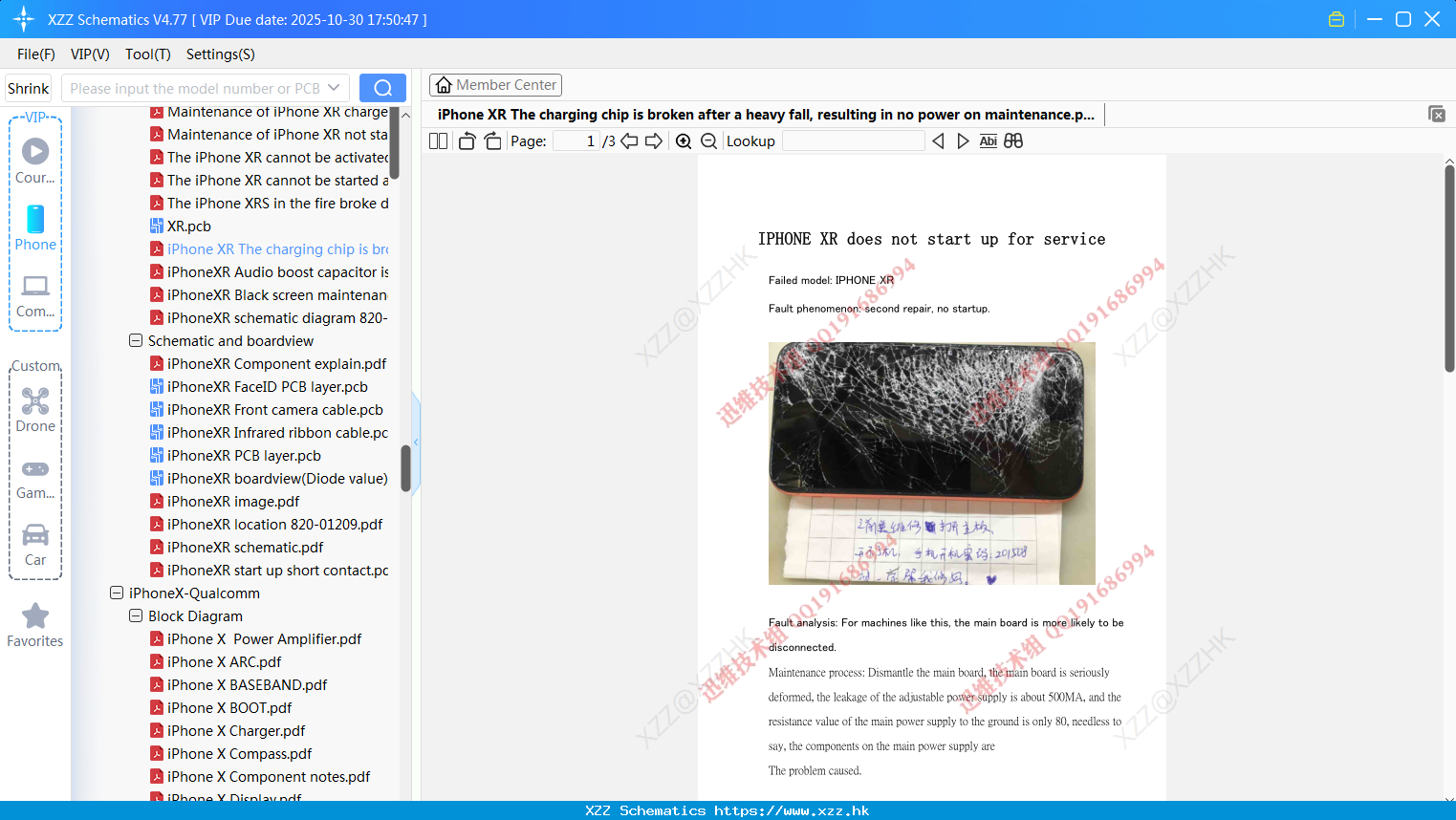Open iPhoneXR boardview(Diode value)
Viewport: 1456px width, 820px height.
pos(269,479)
